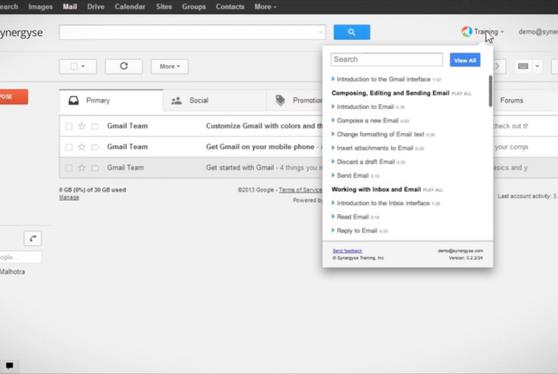The image size is (558, 374).
Task: Open search options arrow in search box
Action: click(x=320, y=32)
